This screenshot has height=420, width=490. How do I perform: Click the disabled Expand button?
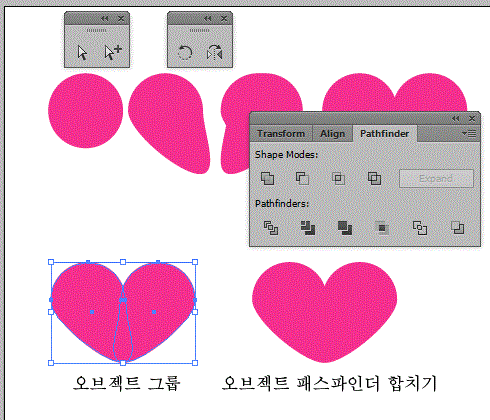pyautogui.click(x=436, y=179)
